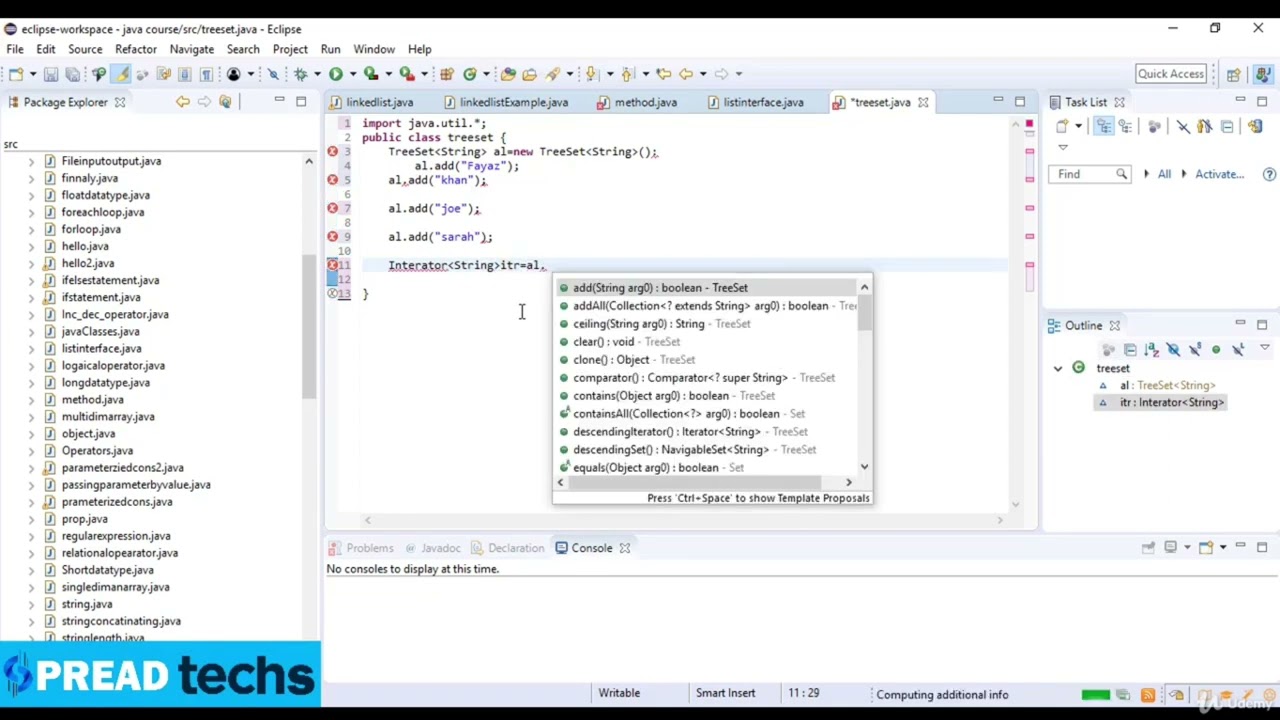The height and width of the screenshot is (720, 1280).
Task: Open dropdown arrow next to New file icon
Action: [33, 74]
